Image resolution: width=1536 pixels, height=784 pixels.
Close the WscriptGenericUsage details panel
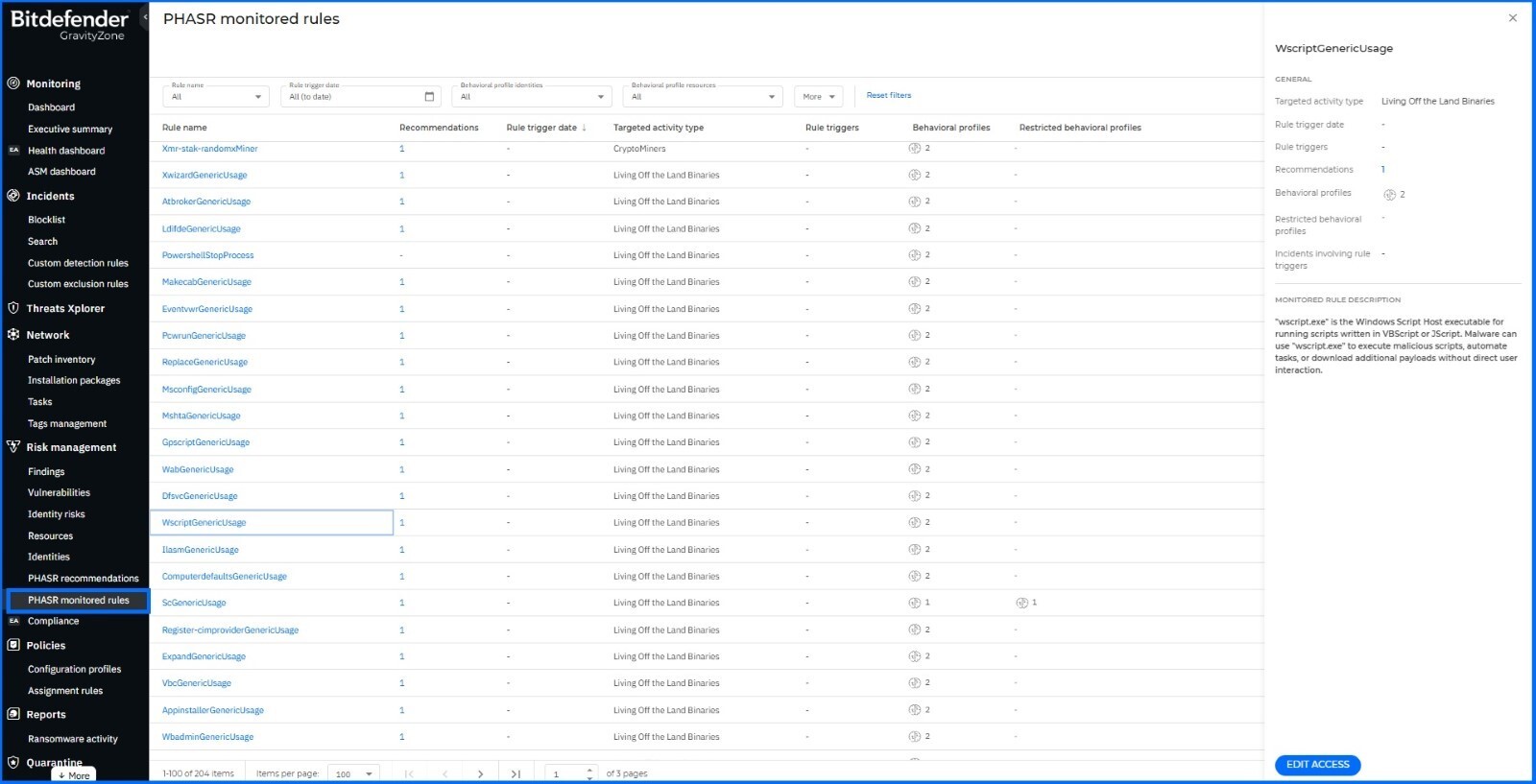pyautogui.click(x=1513, y=18)
